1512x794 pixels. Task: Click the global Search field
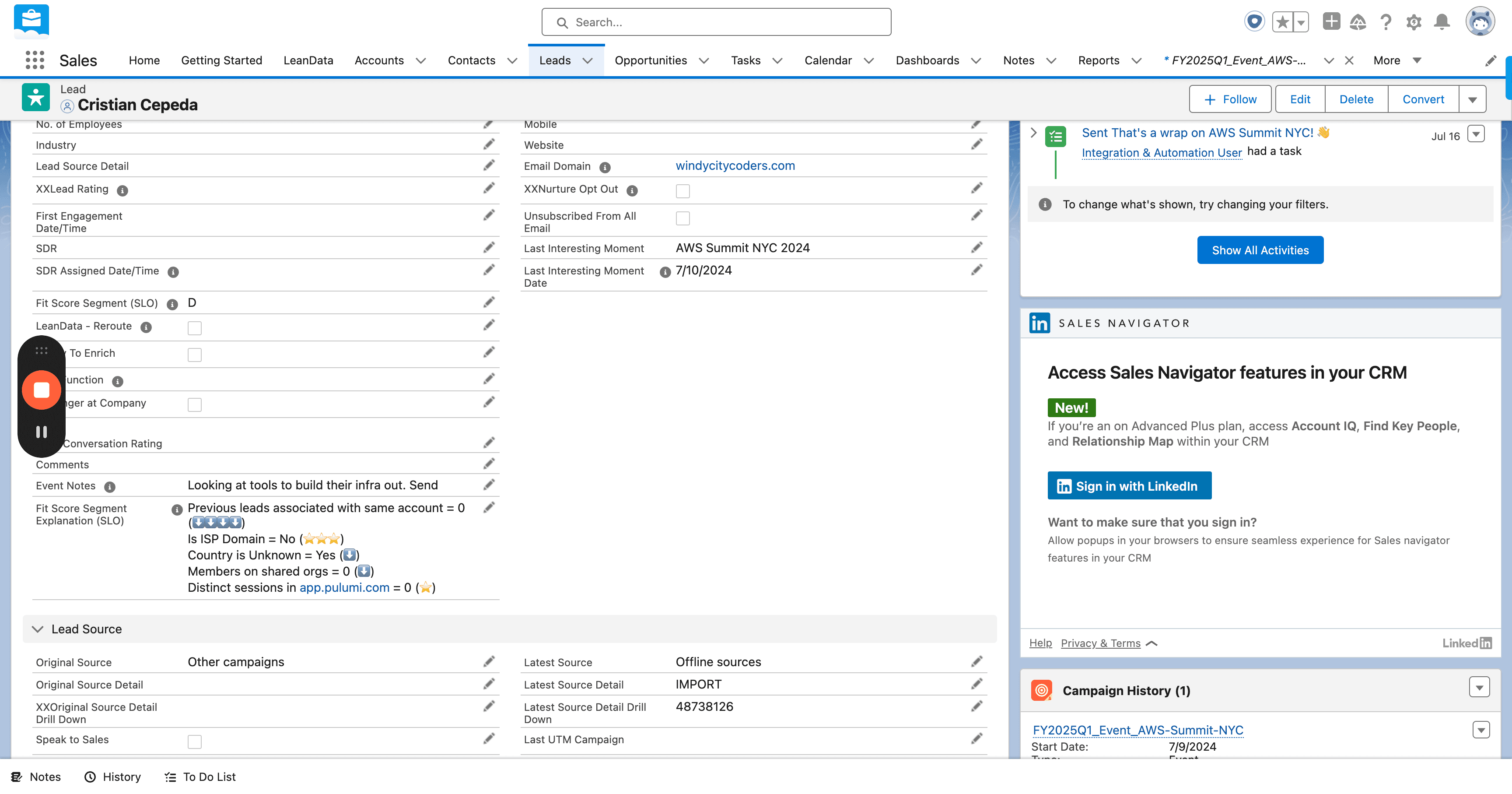coord(716,22)
